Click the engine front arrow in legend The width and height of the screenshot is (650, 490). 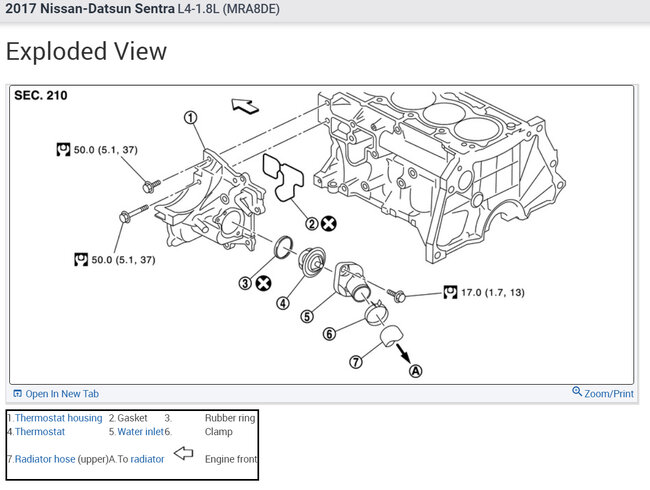coord(184,453)
